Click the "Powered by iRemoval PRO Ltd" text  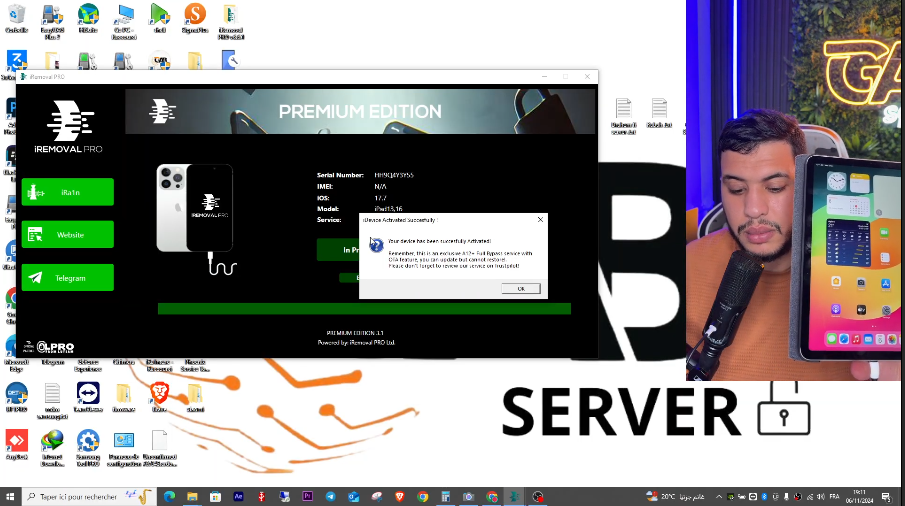[x=356, y=343]
